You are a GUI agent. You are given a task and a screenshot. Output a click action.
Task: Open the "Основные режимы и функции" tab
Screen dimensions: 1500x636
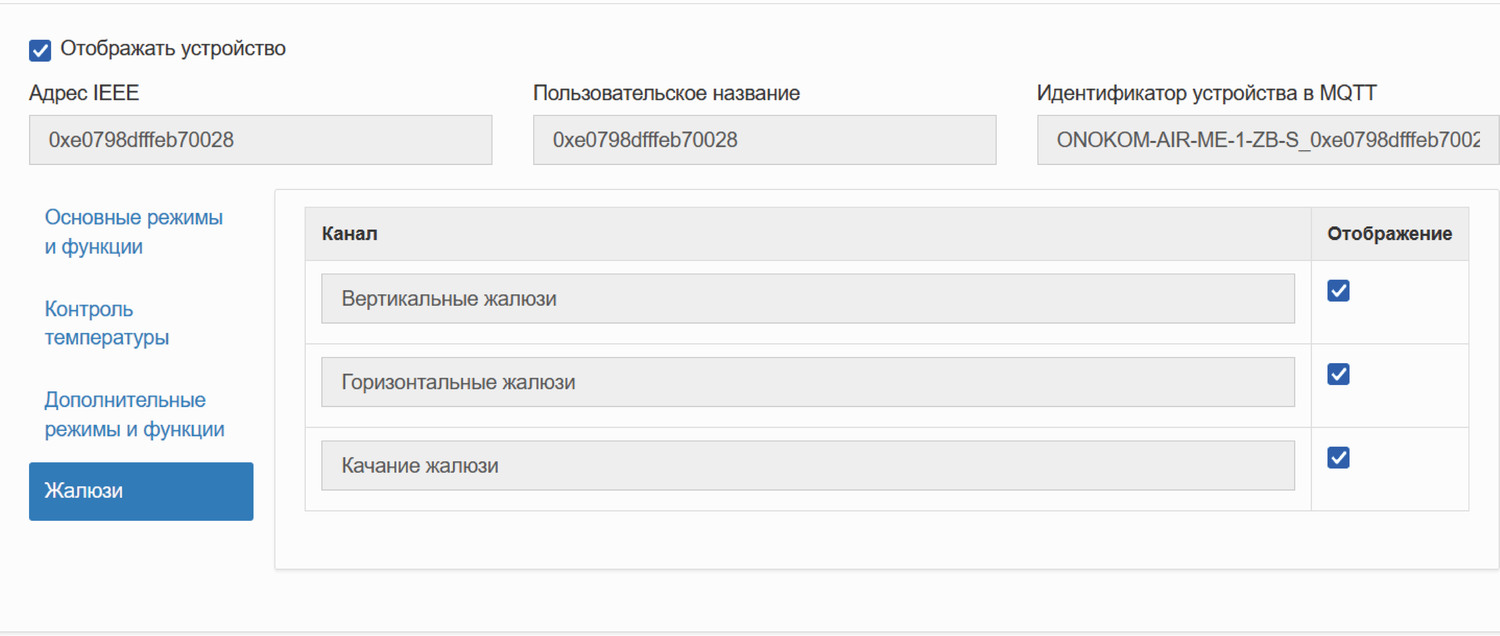click(x=133, y=232)
